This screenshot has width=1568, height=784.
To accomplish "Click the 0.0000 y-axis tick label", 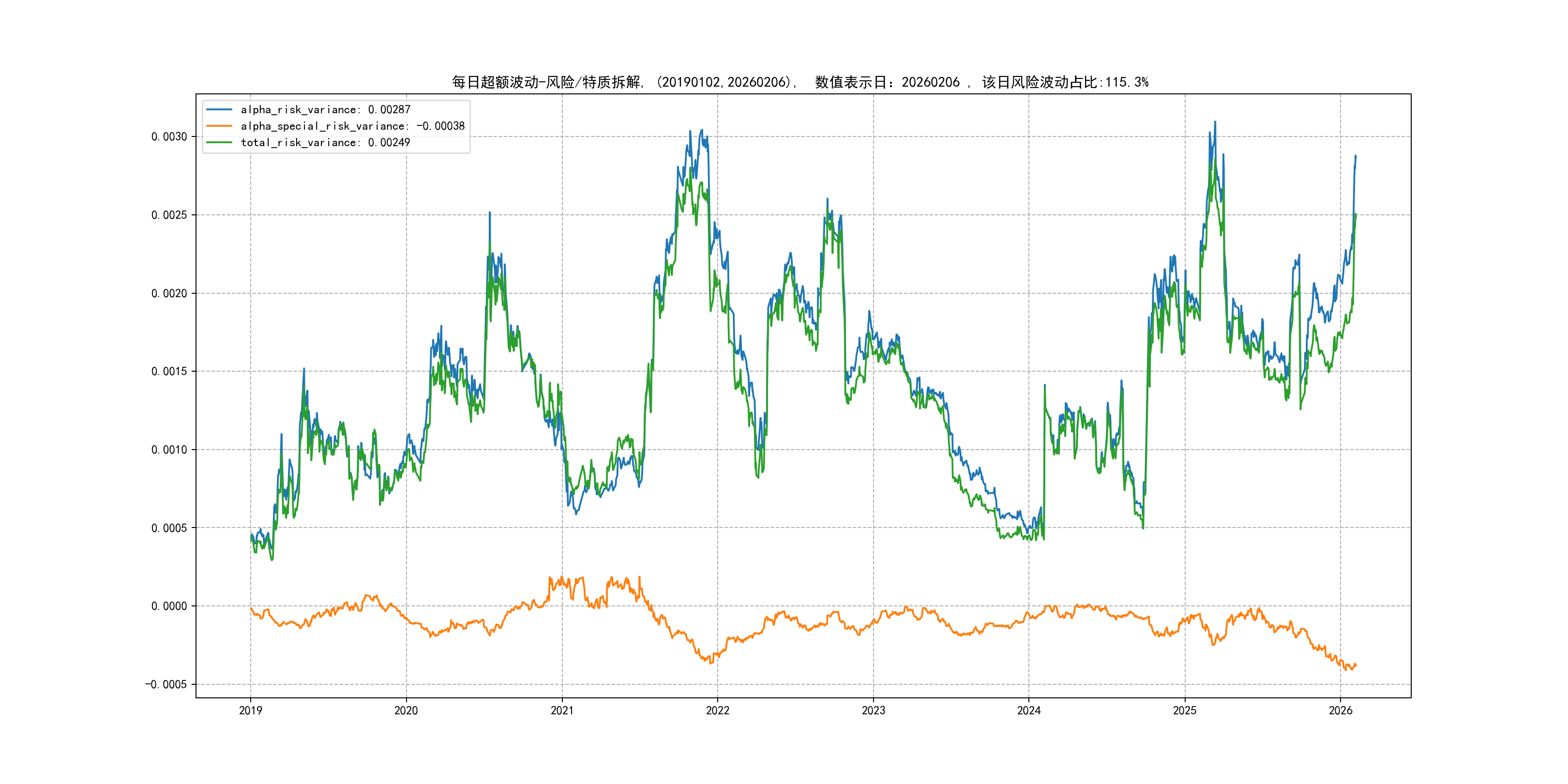I will [x=169, y=605].
